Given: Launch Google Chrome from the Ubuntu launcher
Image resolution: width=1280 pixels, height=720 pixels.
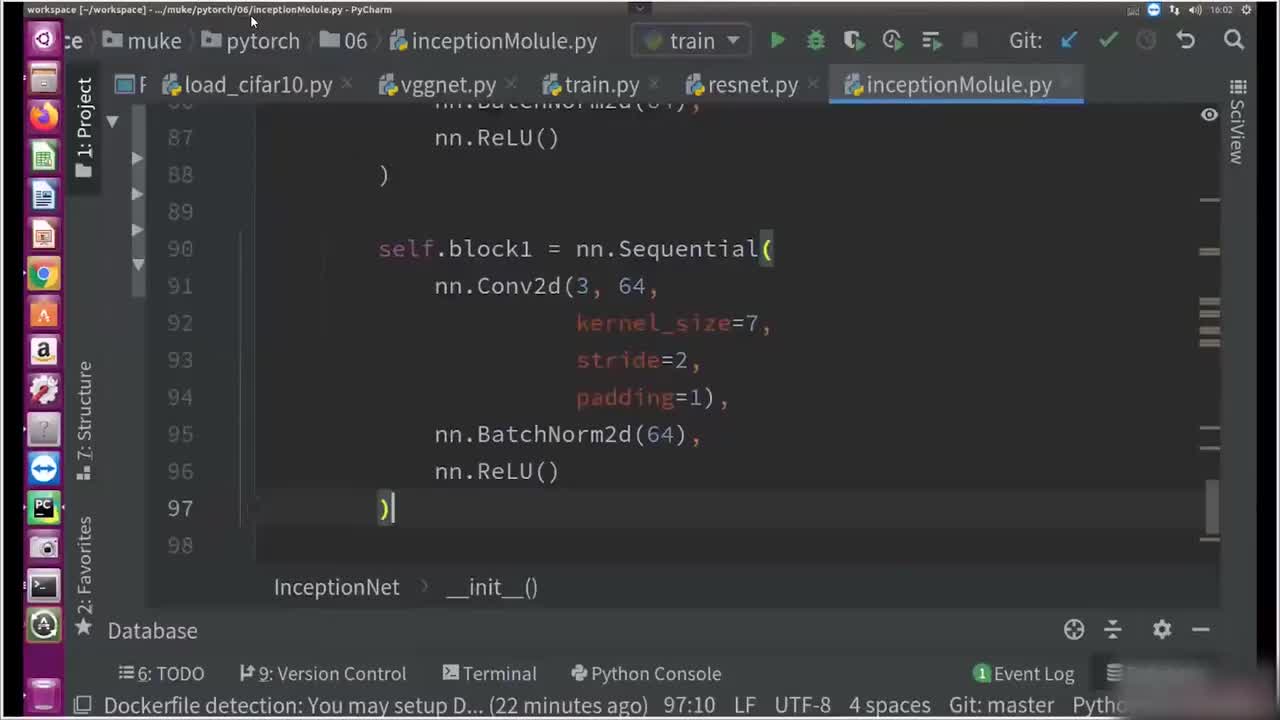Looking at the screenshot, I should point(43,274).
